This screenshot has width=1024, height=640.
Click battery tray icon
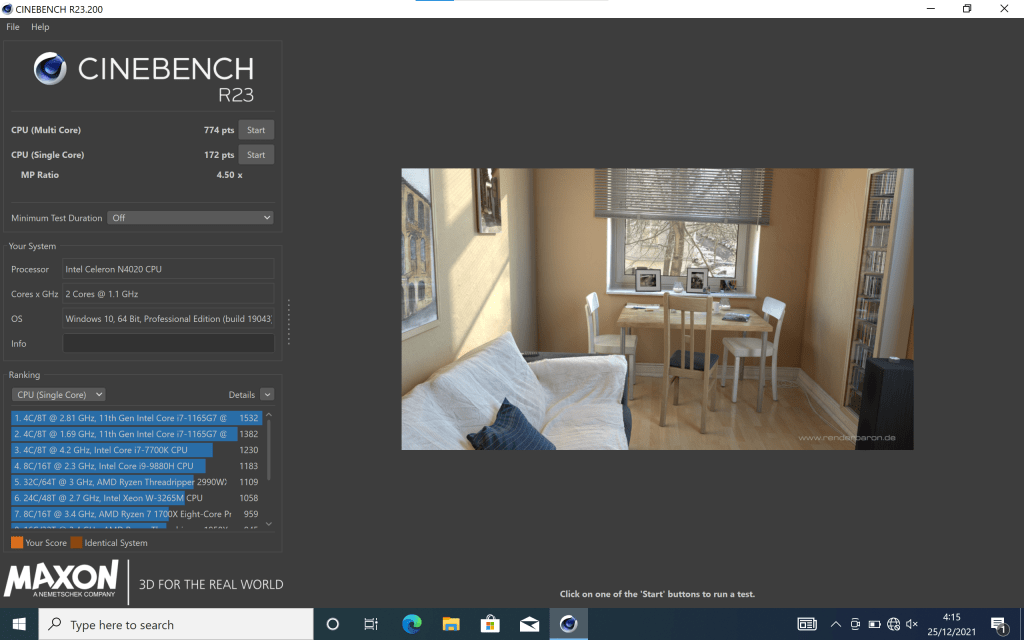(874, 624)
